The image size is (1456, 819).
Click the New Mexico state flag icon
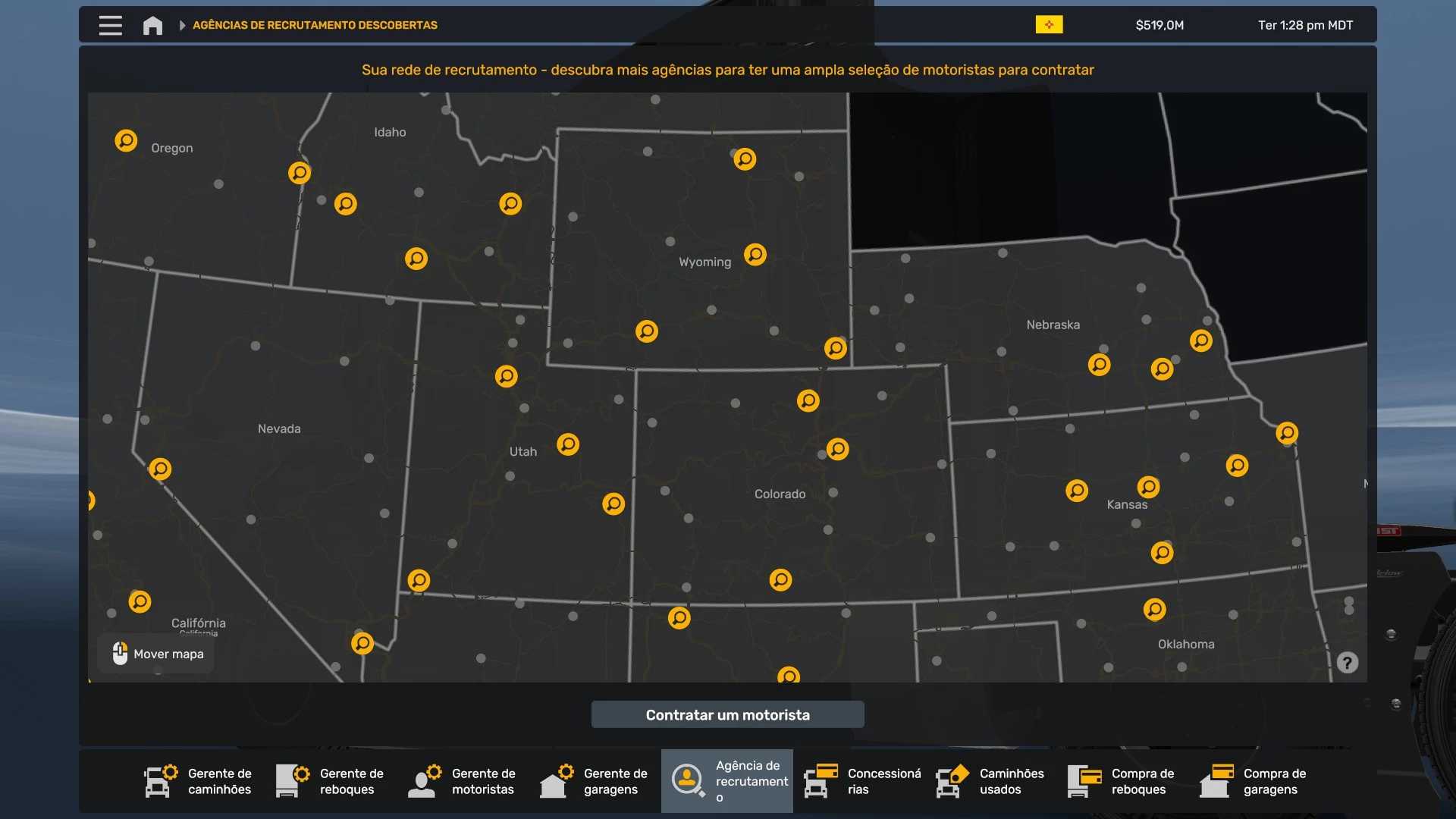(1049, 25)
